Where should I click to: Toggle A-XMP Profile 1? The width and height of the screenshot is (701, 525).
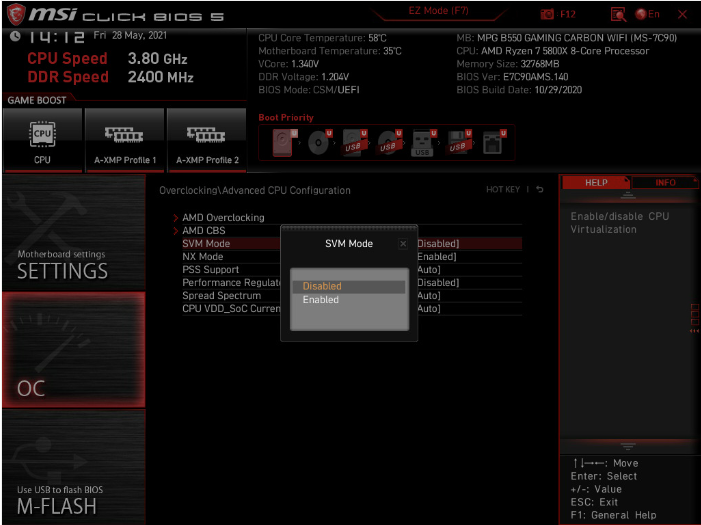(125, 140)
